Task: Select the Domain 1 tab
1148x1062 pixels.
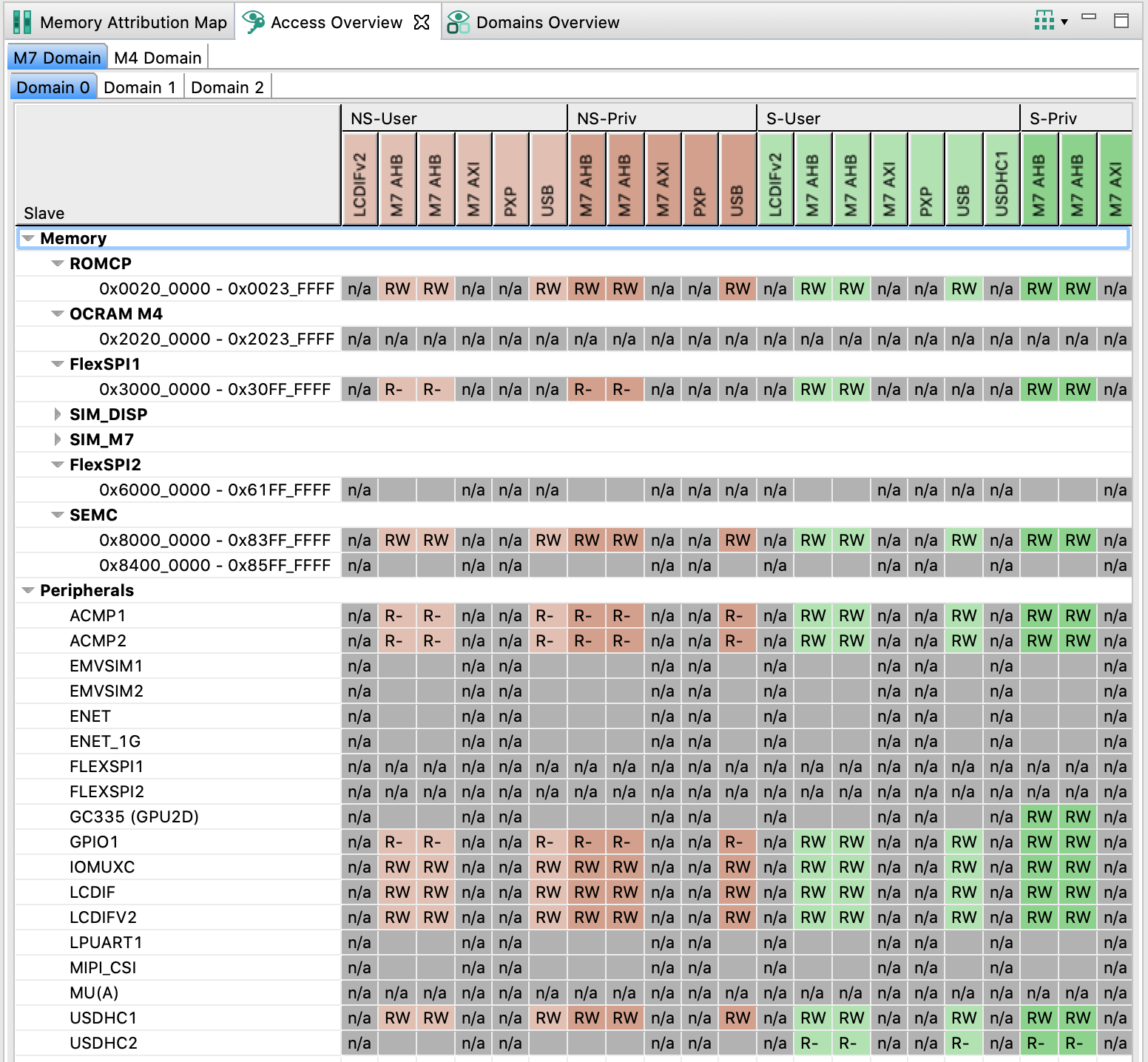Action: pos(140,87)
